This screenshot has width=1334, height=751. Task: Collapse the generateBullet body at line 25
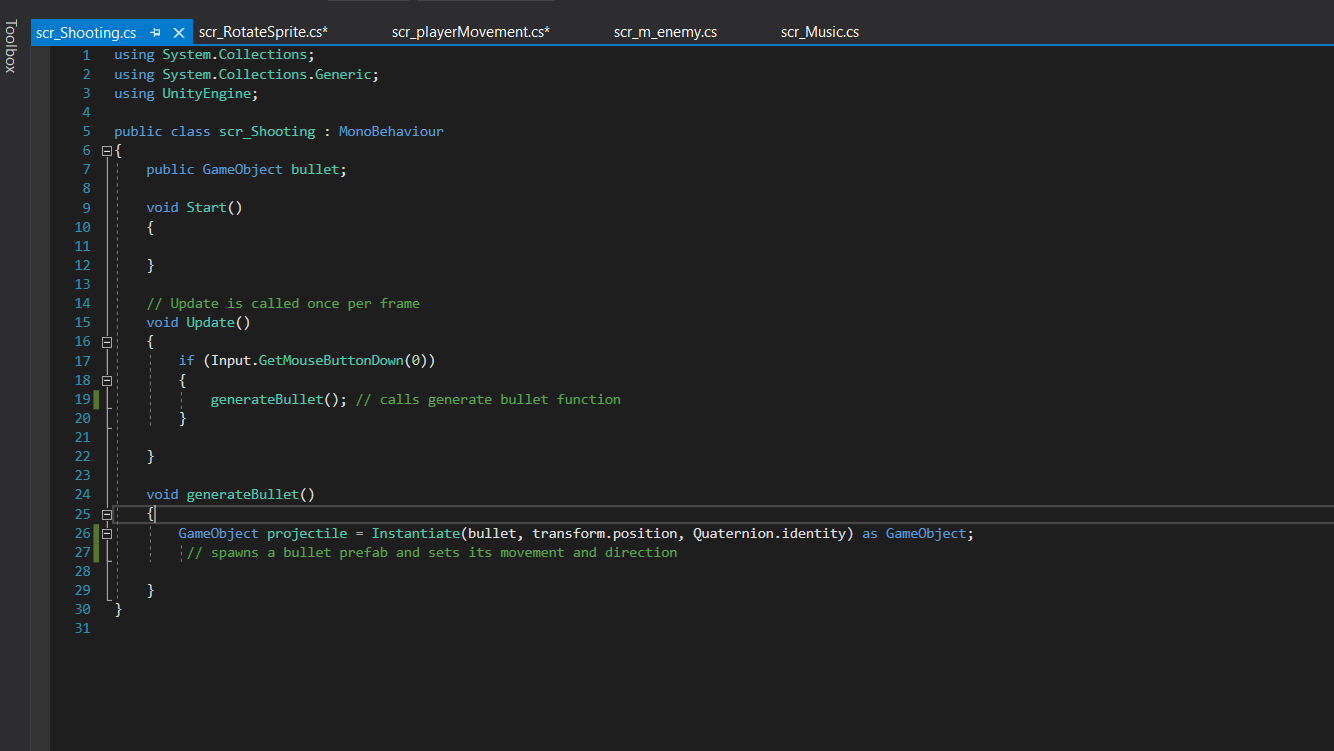[x=107, y=514]
